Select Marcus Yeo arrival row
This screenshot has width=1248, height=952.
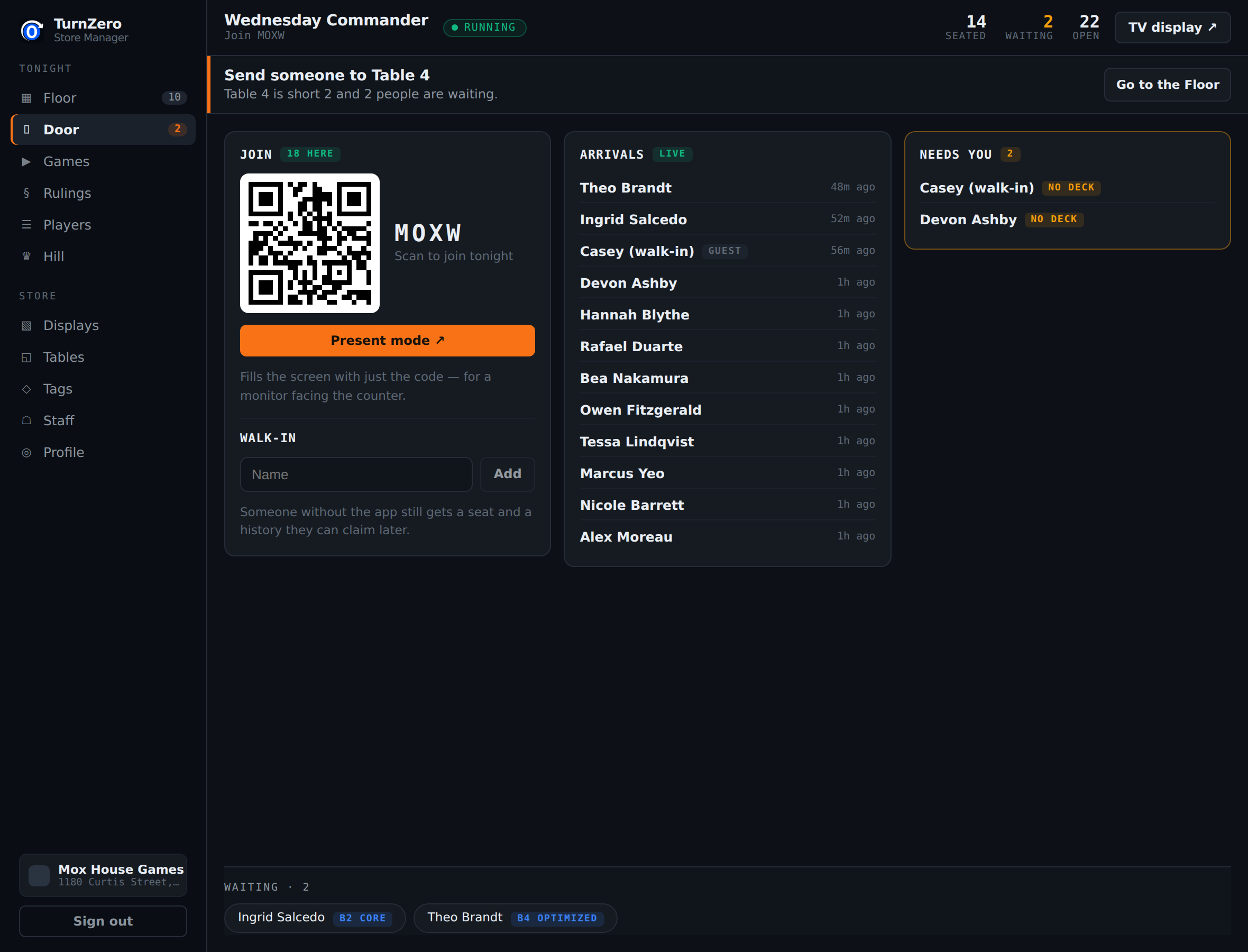727,473
